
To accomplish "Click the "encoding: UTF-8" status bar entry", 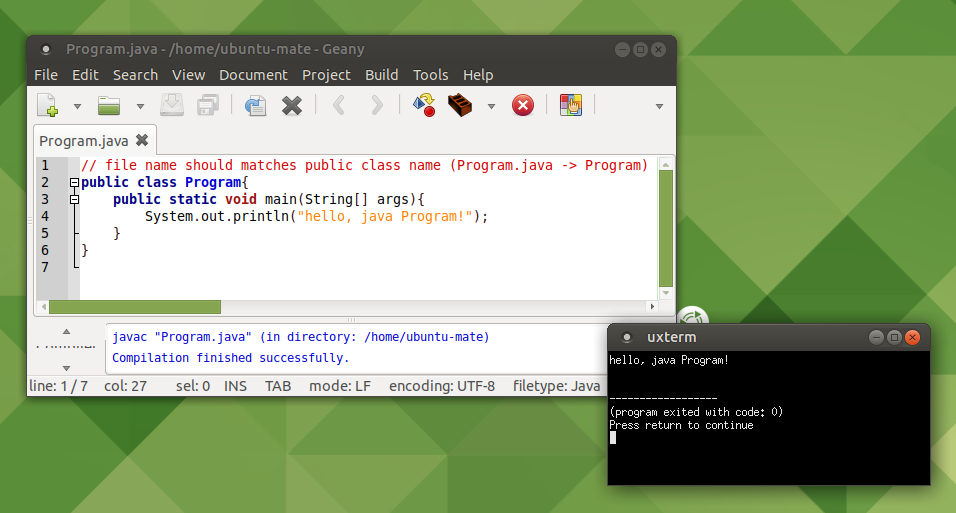I will [442, 386].
